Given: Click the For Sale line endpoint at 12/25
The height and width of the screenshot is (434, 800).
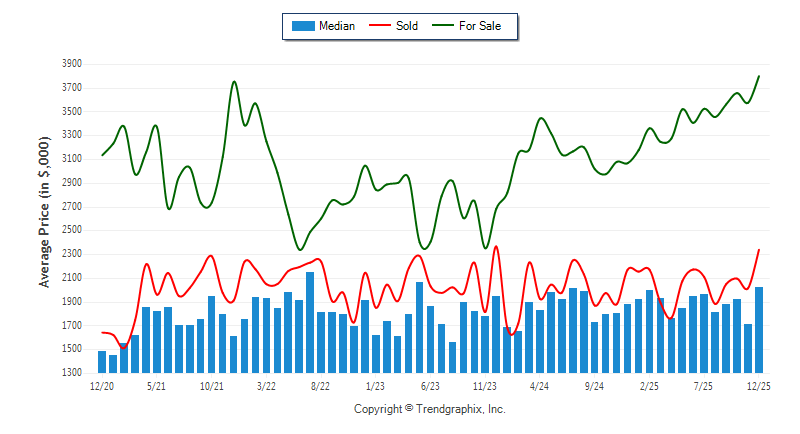Looking at the screenshot, I should (759, 76).
